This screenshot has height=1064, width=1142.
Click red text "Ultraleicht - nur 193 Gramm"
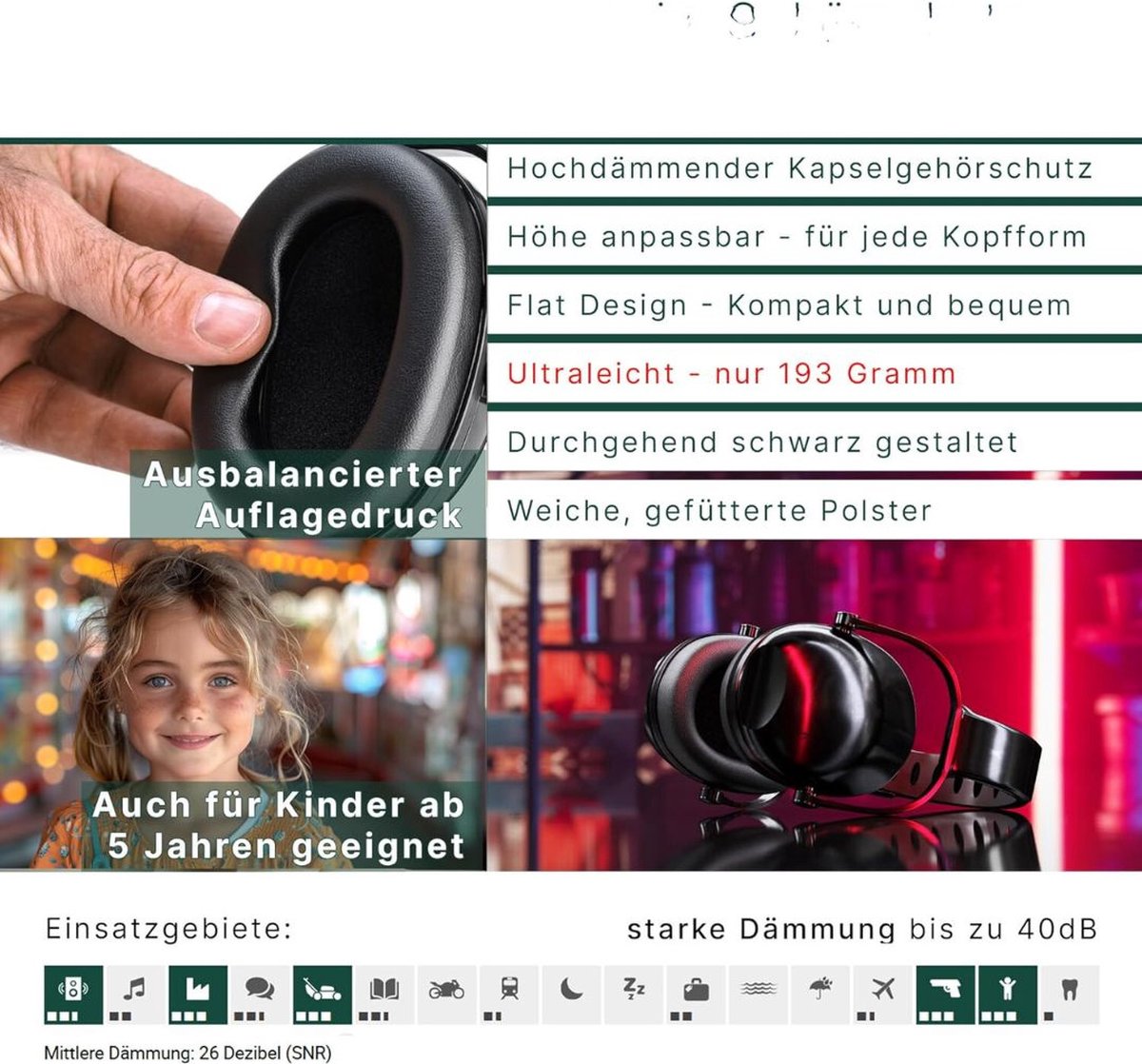(731, 374)
